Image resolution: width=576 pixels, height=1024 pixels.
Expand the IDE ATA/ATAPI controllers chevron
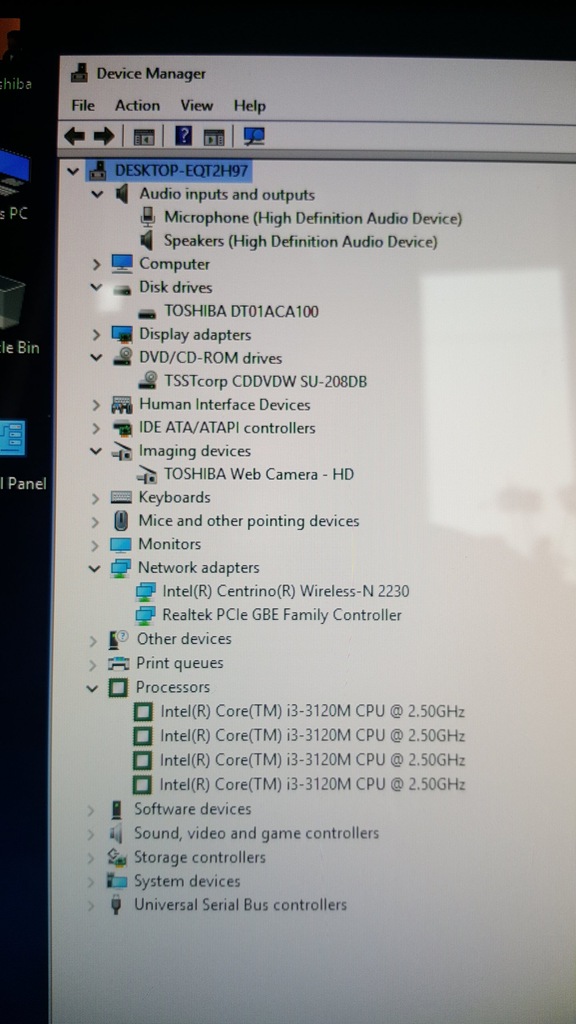coord(97,428)
